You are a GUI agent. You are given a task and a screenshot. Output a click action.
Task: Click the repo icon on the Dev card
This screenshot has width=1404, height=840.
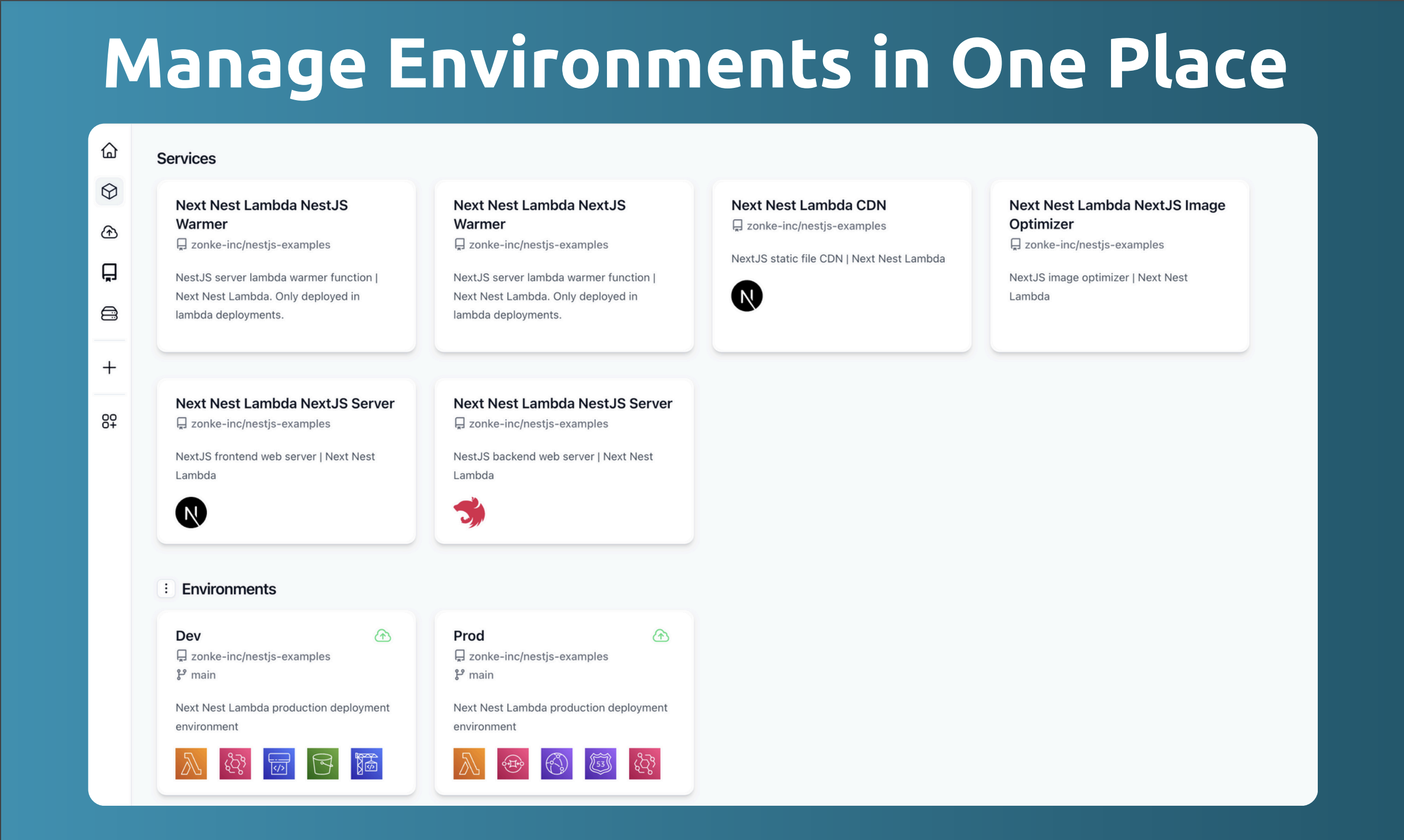coord(181,656)
